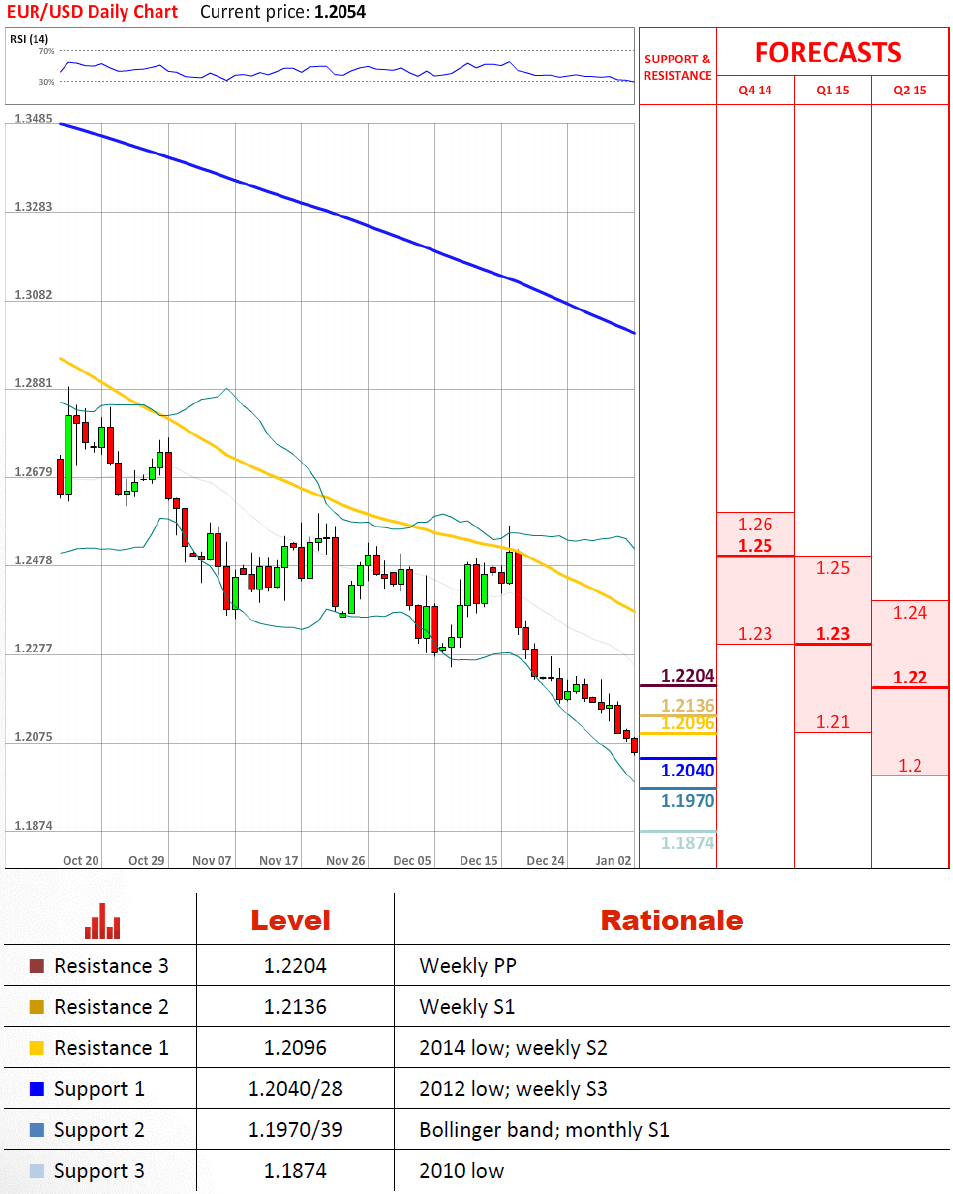Click the 1.2136 cell in Level column
This screenshot has height=1194, width=953.
click(295, 1007)
